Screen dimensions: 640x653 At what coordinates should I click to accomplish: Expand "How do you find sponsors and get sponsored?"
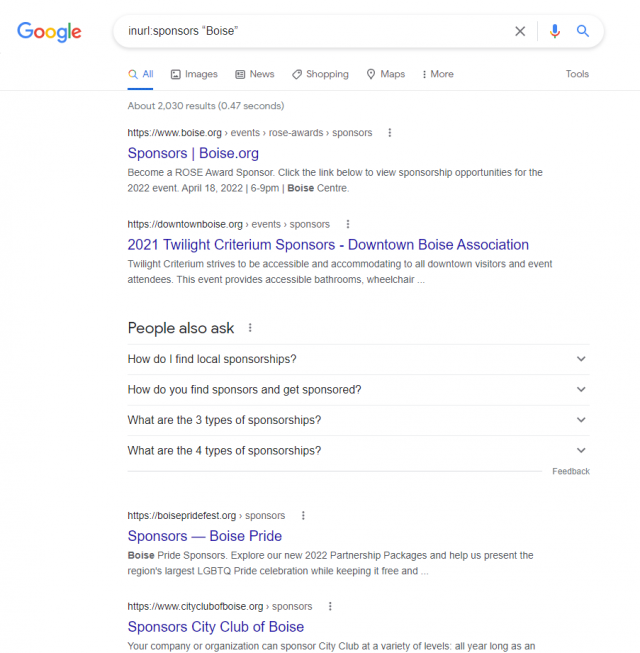click(581, 390)
